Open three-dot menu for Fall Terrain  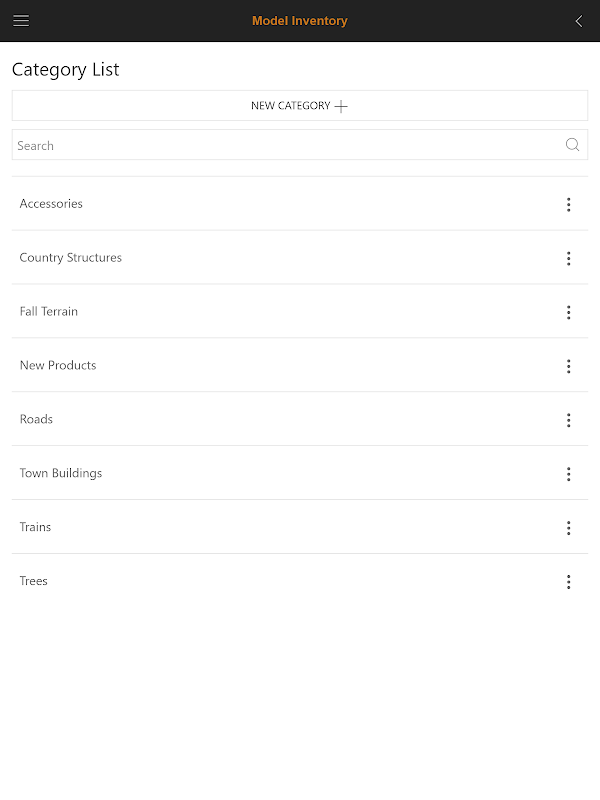568,312
